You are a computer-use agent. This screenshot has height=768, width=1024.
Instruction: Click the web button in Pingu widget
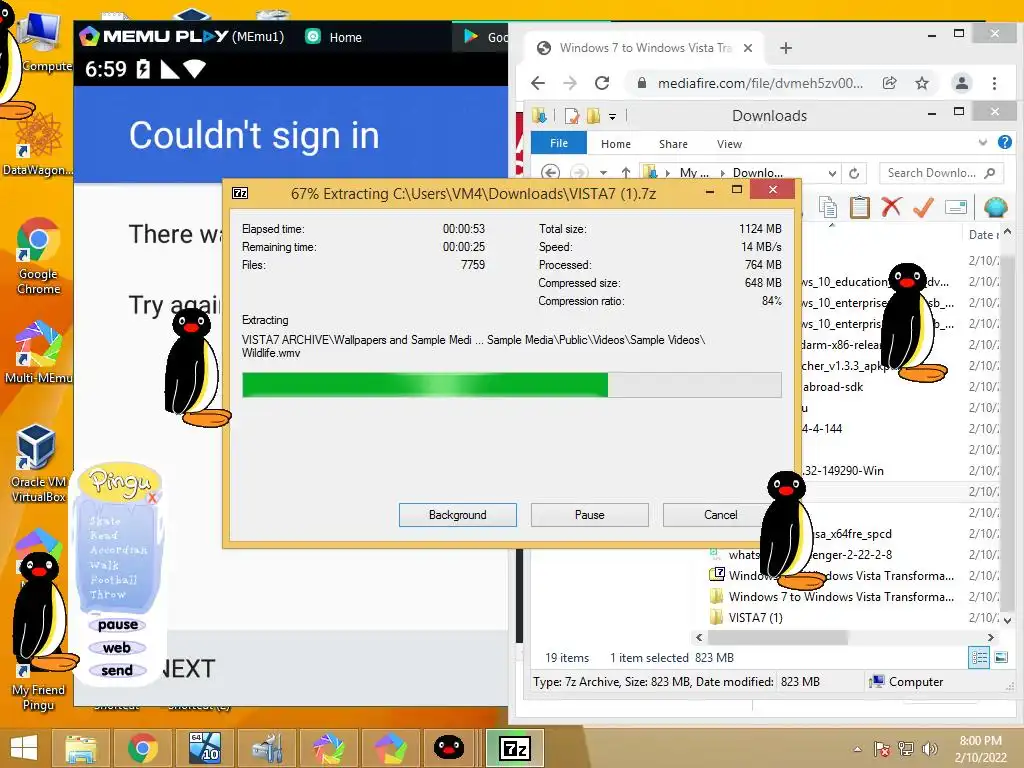(x=117, y=647)
